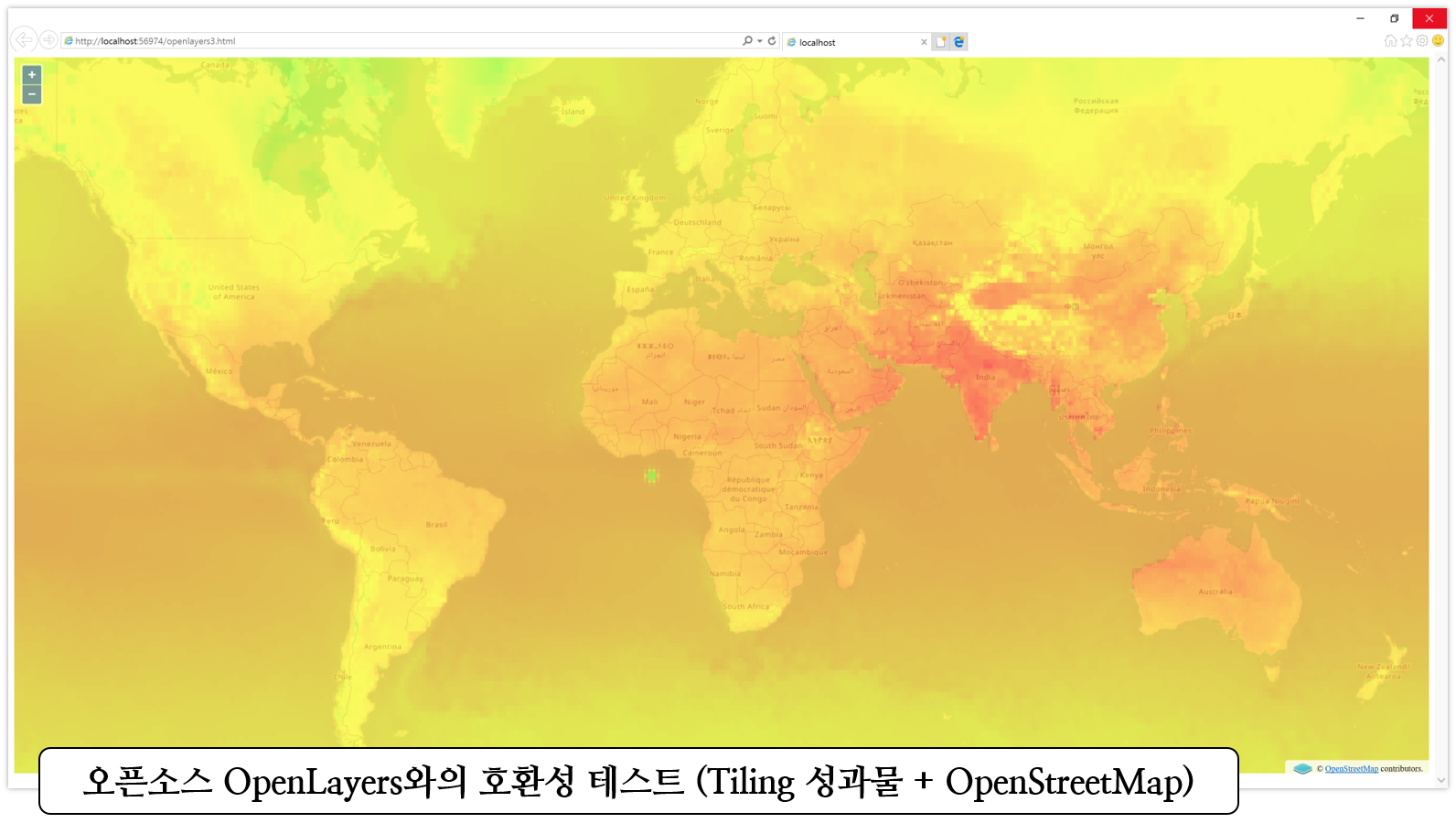Click the Indonesia label on map
The width and height of the screenshot is (1456, 823).
point(1162,488)
